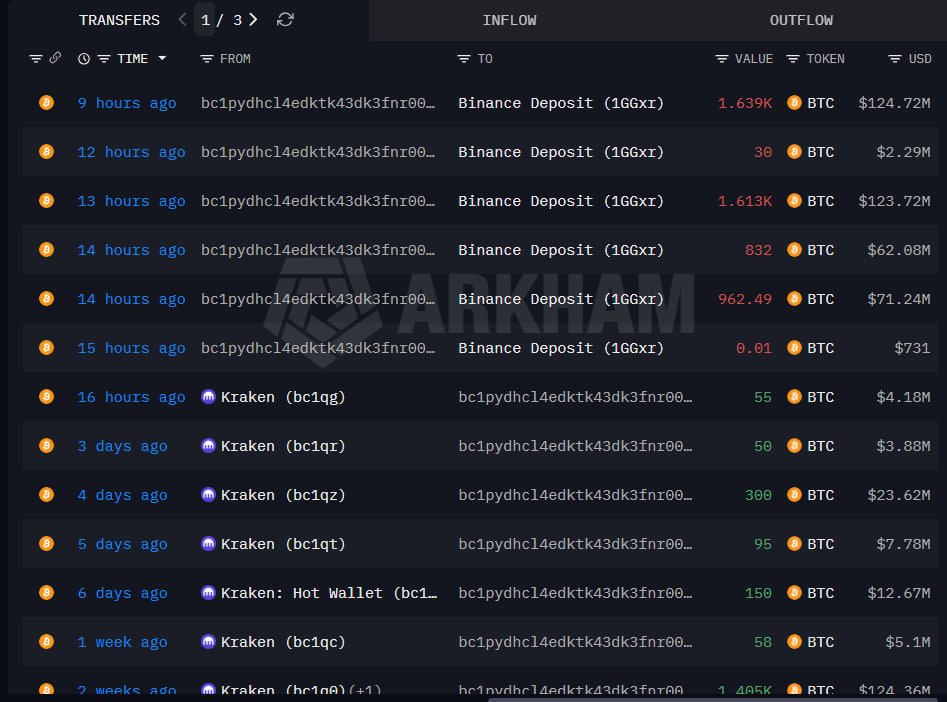Screen dimensions: 947x702
Task: Click the BTC token icon in $62.08M row
Action: tap(794, 250)
